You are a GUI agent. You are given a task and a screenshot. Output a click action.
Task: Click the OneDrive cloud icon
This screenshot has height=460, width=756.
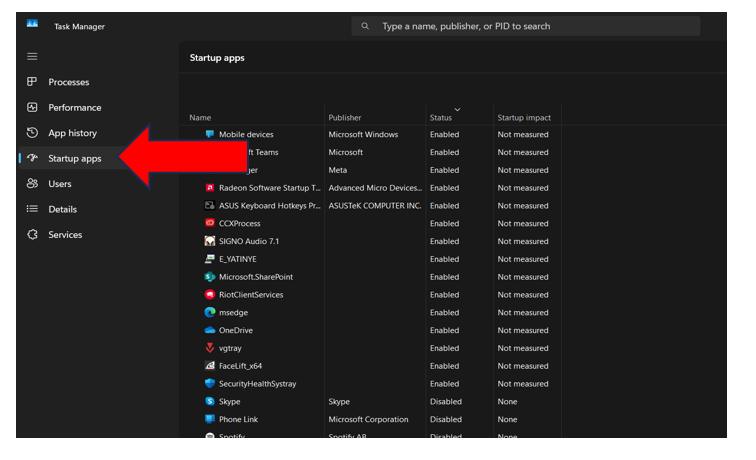[210, 330]
